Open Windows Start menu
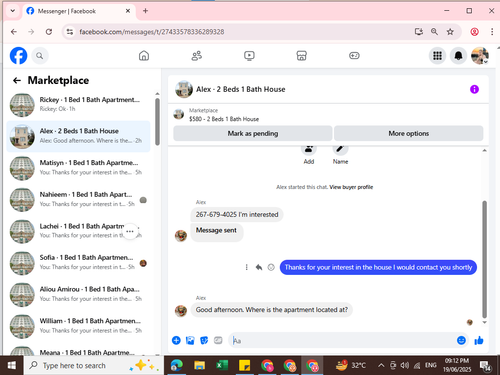 [x=12, y=366]
